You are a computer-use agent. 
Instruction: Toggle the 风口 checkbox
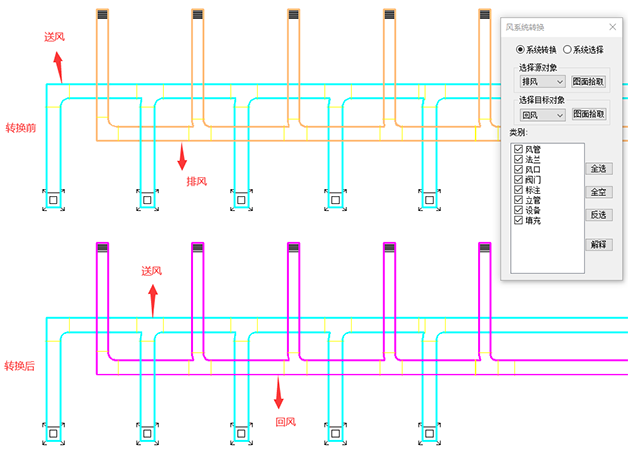coord(518,170)
